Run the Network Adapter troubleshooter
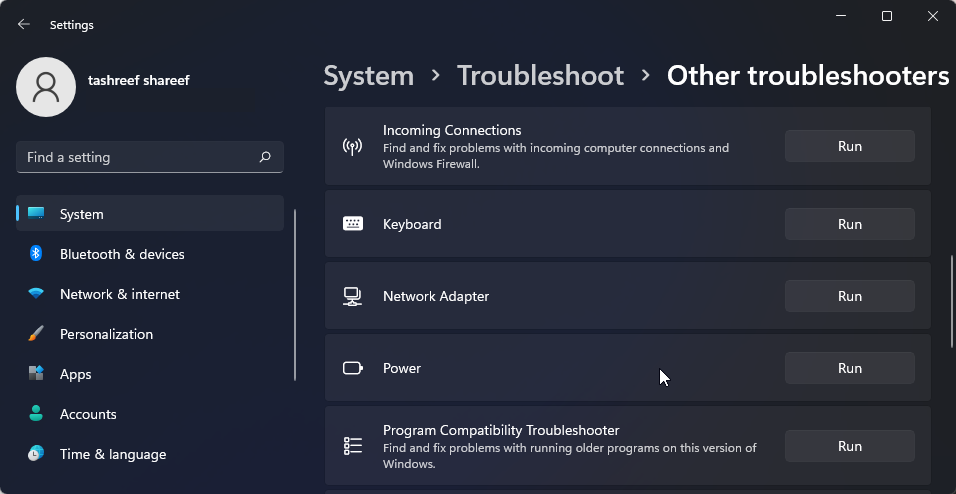 [849, 296]
